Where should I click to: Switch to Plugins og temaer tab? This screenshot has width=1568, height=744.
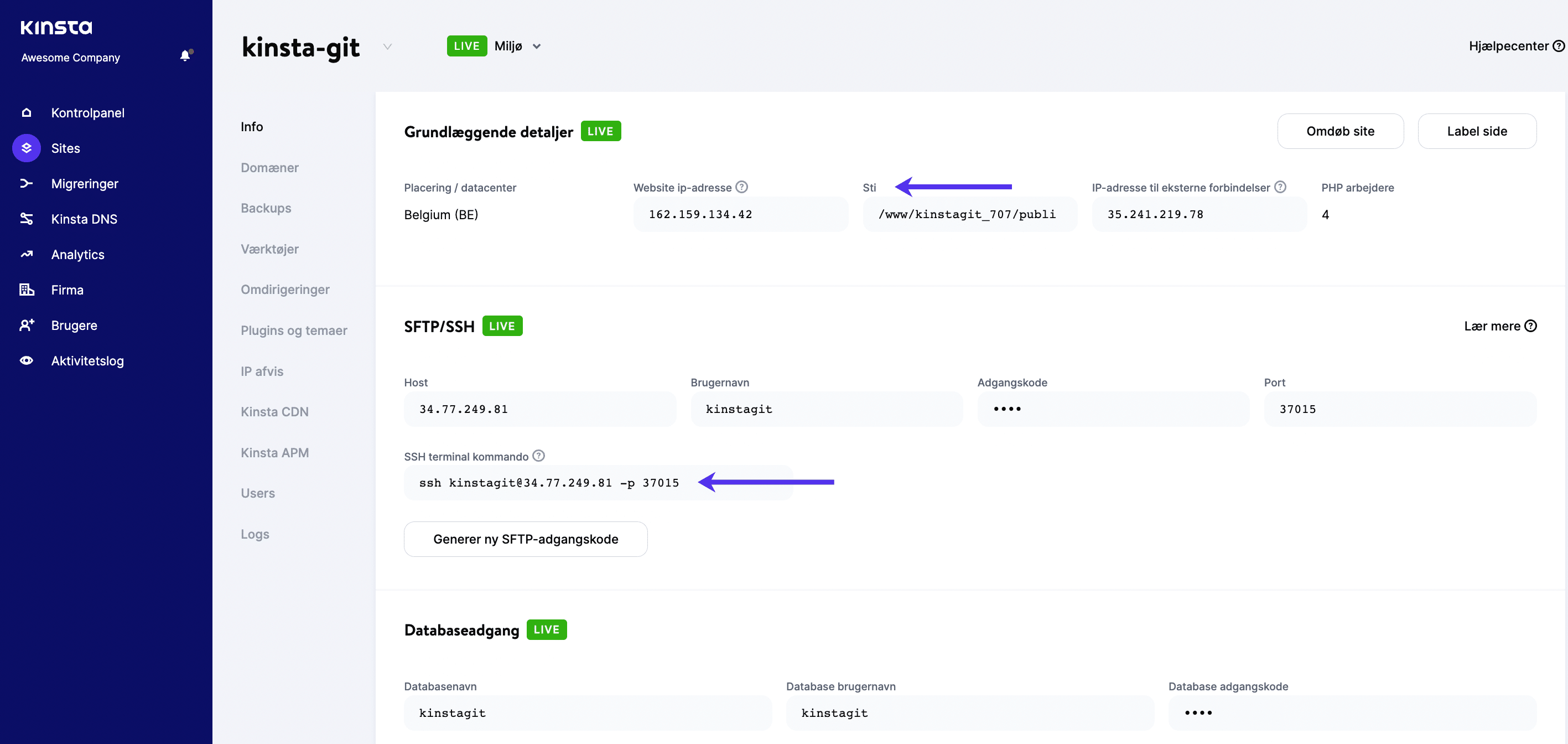click(294, 330)
